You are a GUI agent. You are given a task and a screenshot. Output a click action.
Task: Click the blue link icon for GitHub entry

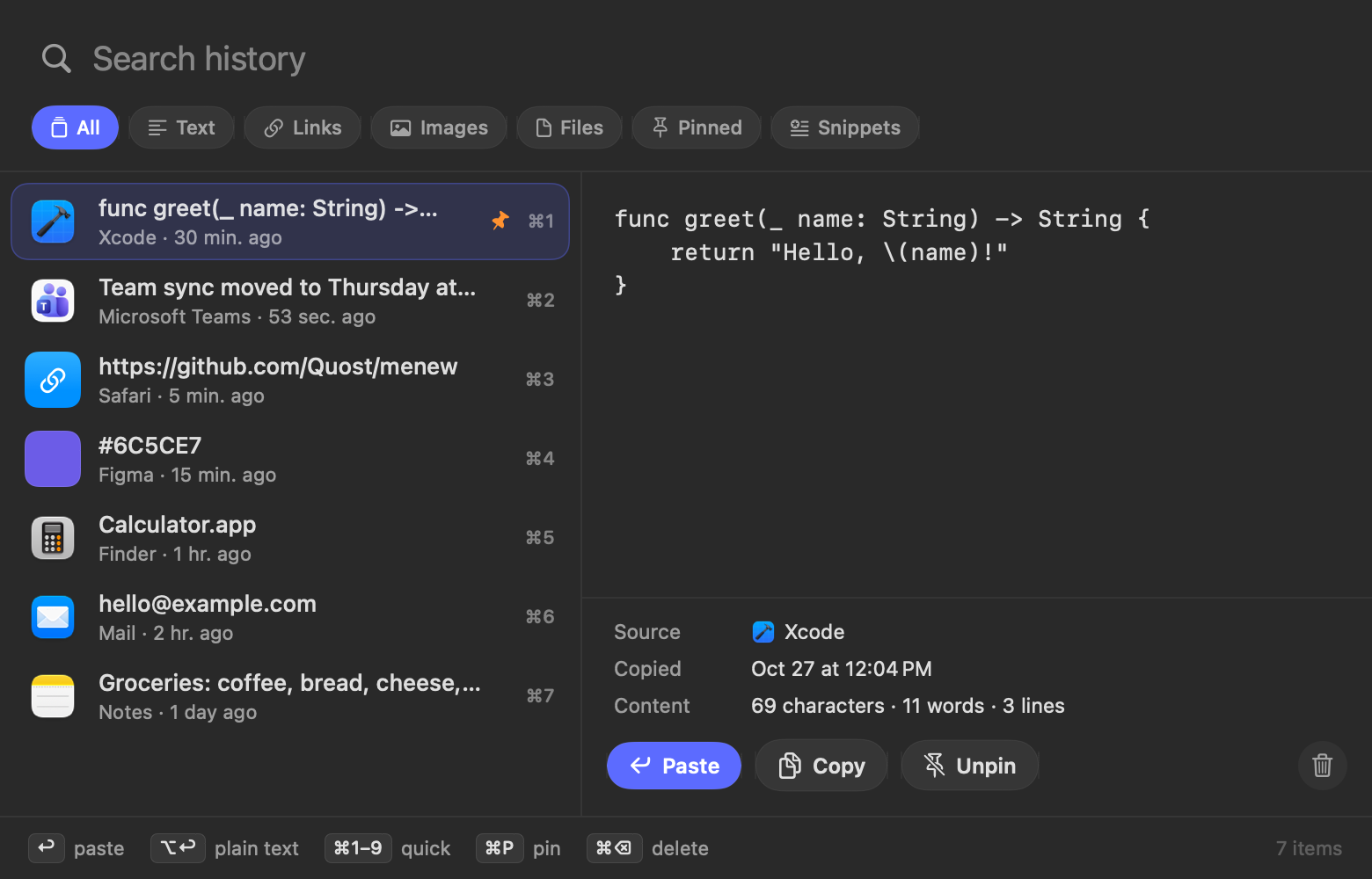[53, 380]
